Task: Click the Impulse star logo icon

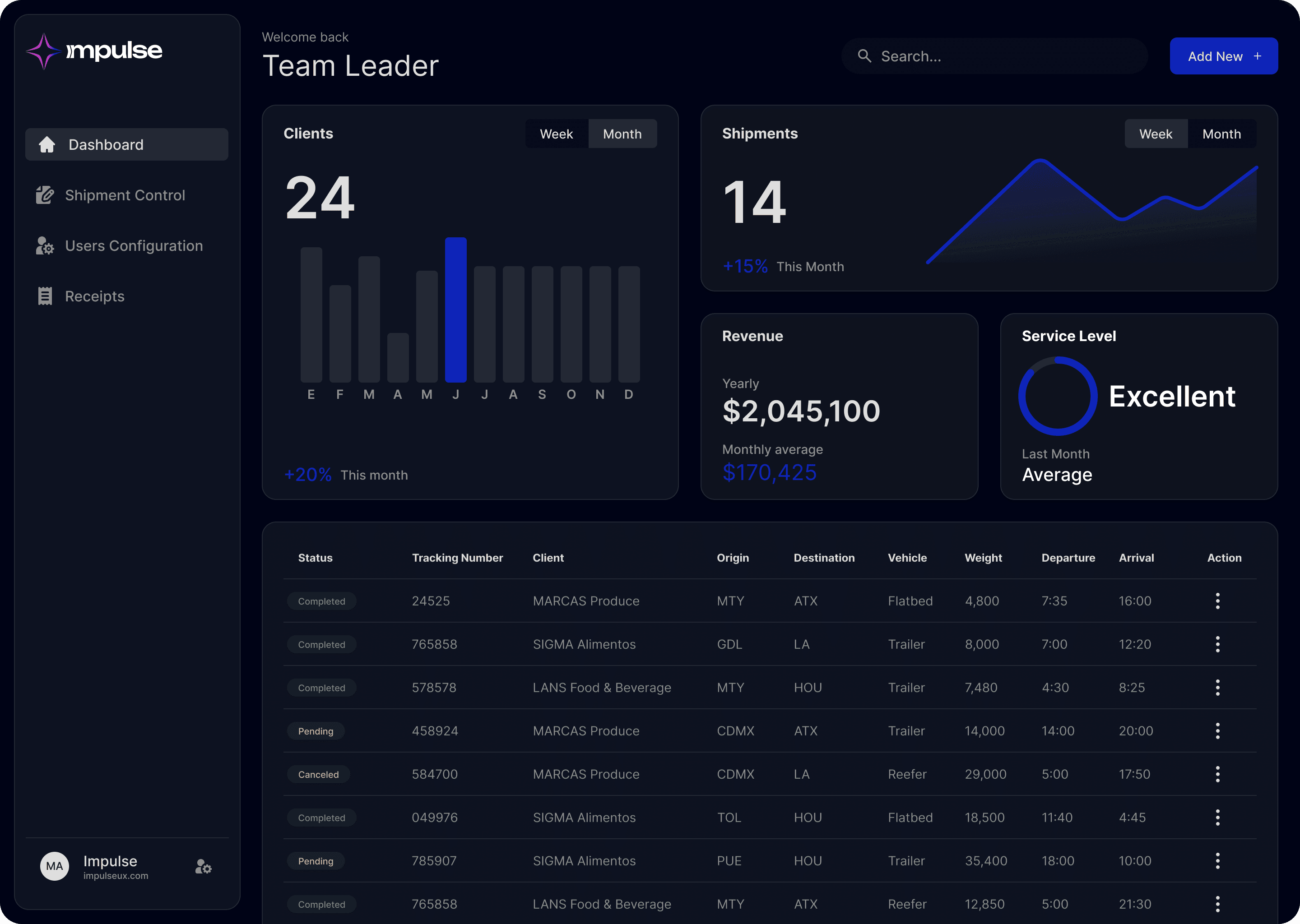Action: coord(44,51)
